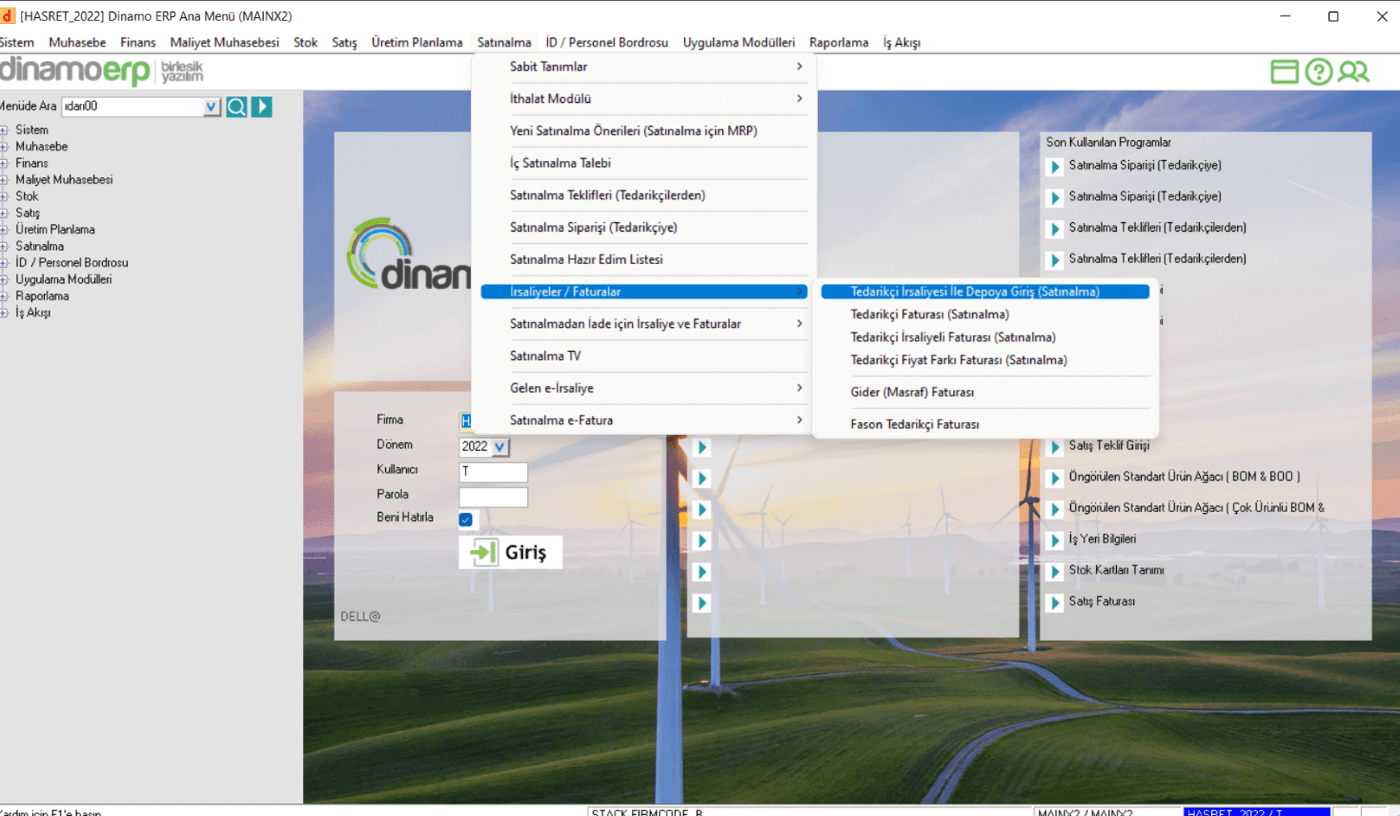Viewport: 1400px width, 816px height.
Task: Open recent program İş Yeri Bilgileri
Action: 1102,539
